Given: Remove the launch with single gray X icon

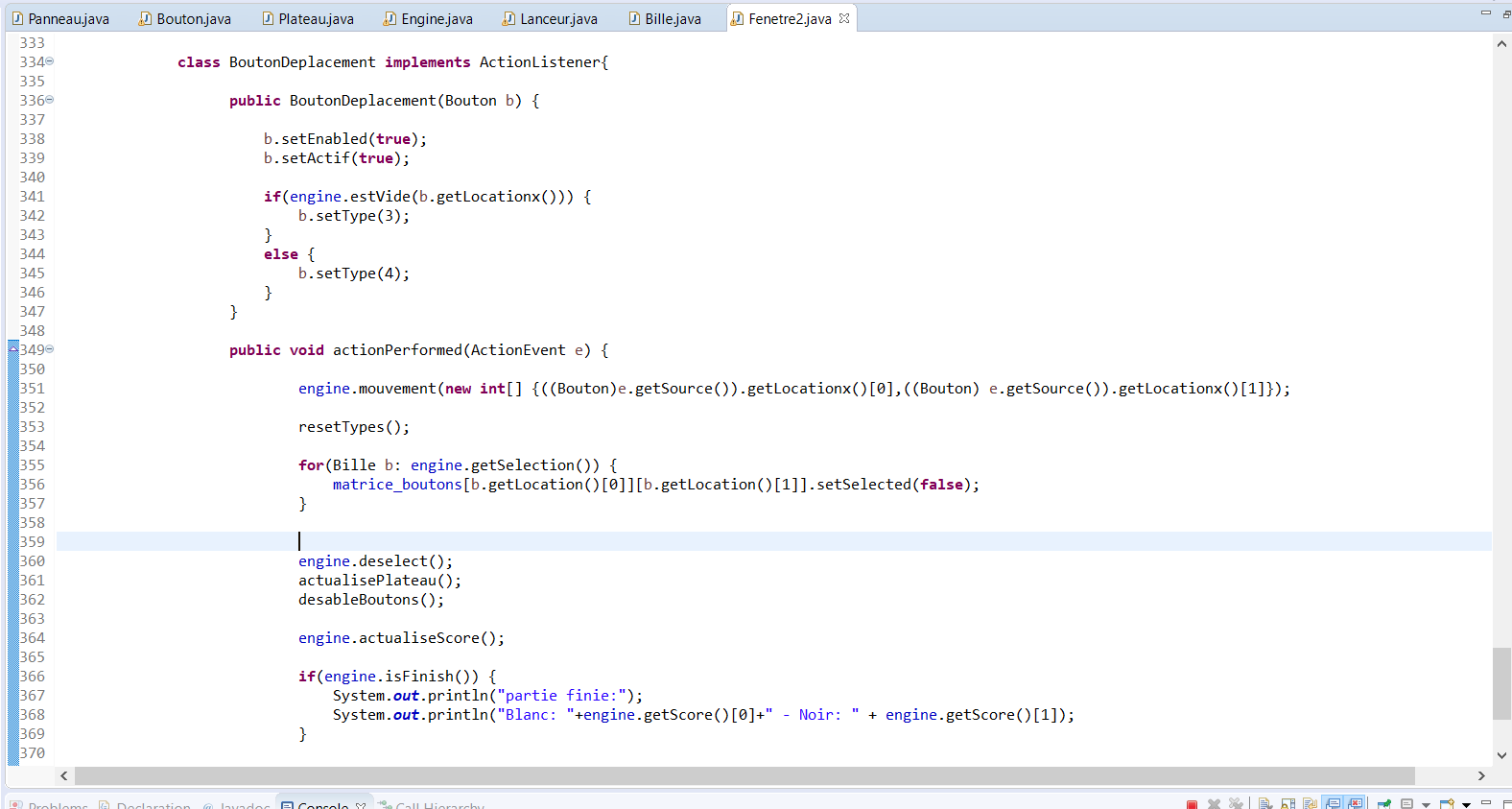Looking at the screenshot, I should 1214,804.
